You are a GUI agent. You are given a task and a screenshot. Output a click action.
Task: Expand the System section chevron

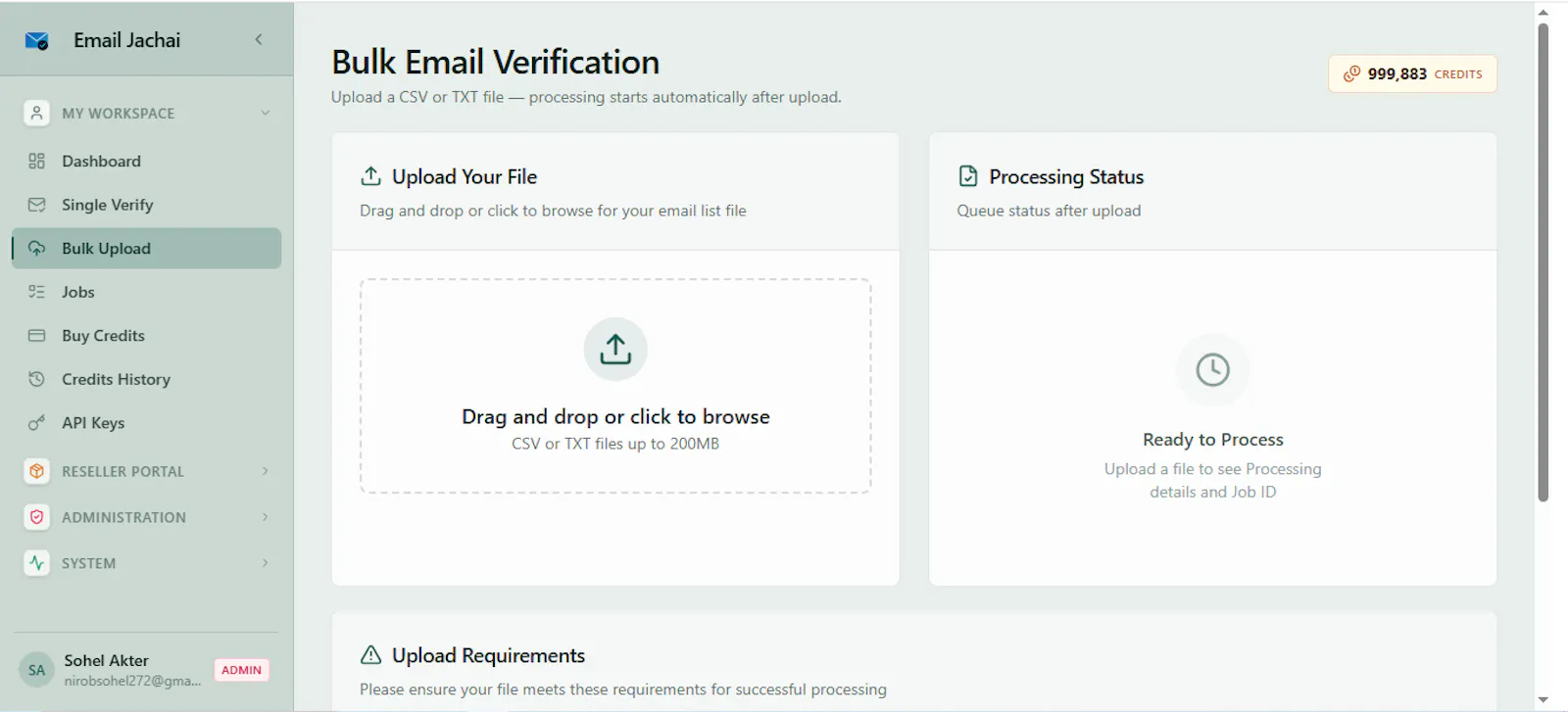[x=266, y=563]
